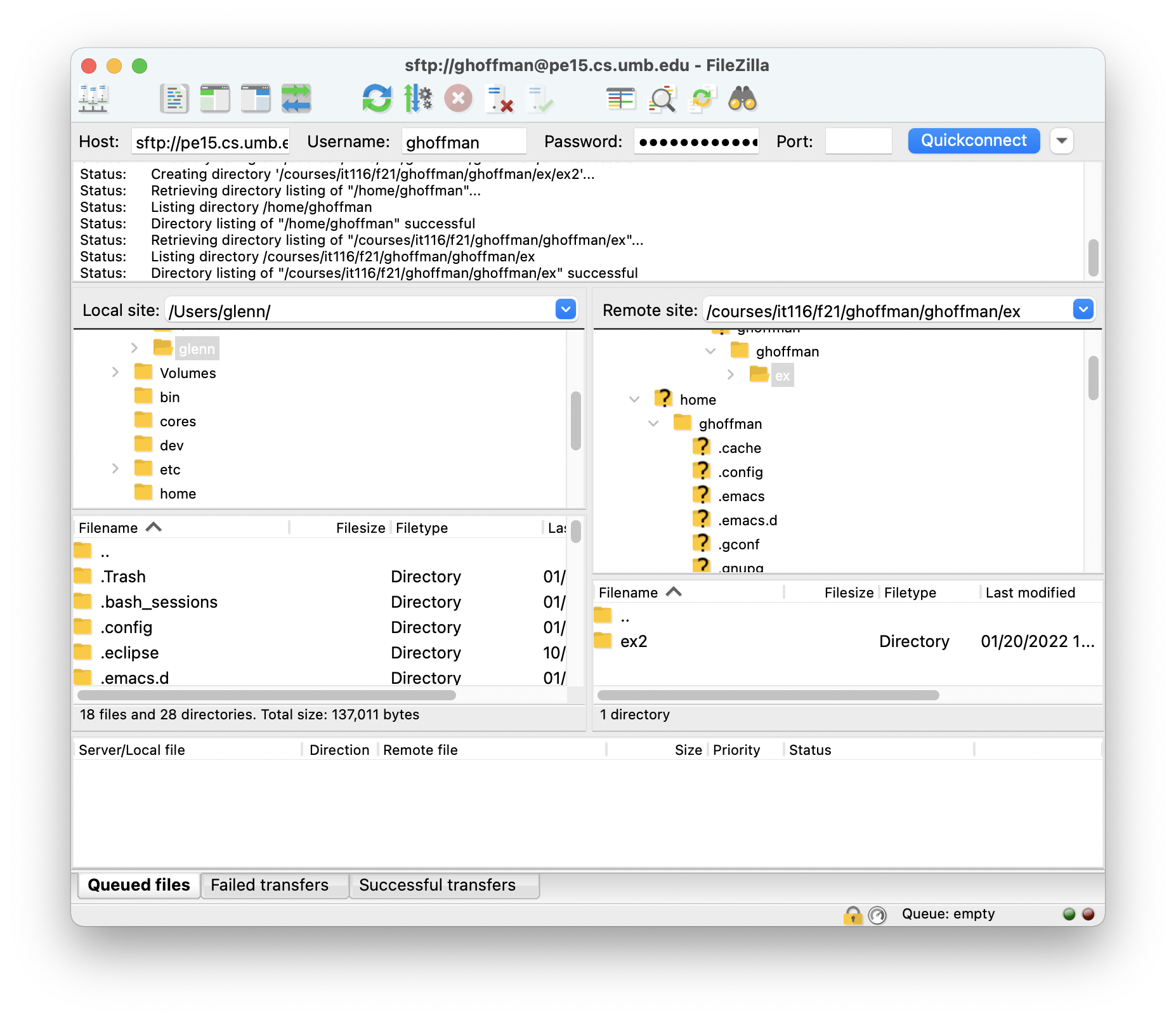Switch to the Queued files tab
This screenshot has height=1020, width=1176.
[x=139, y=885]
